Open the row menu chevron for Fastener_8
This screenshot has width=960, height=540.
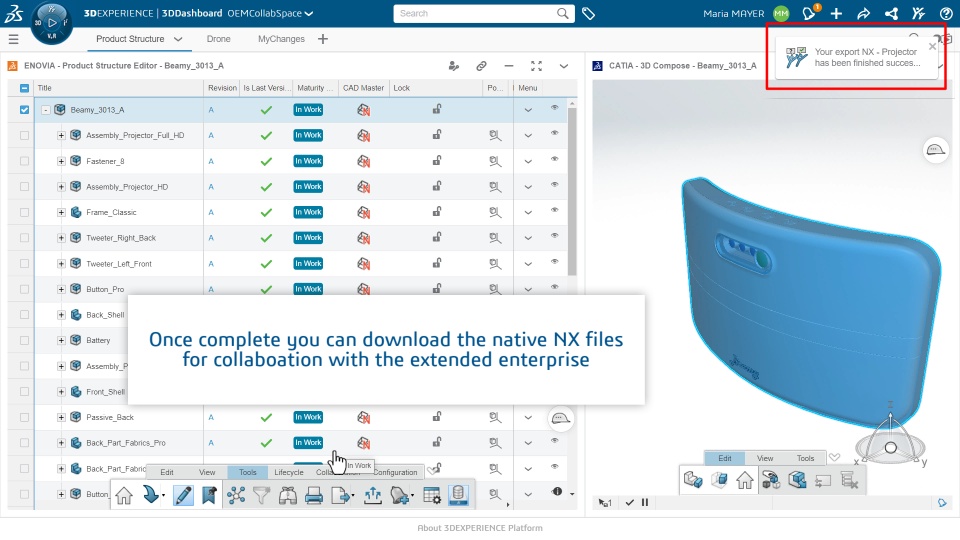click(x=528, y=162)
